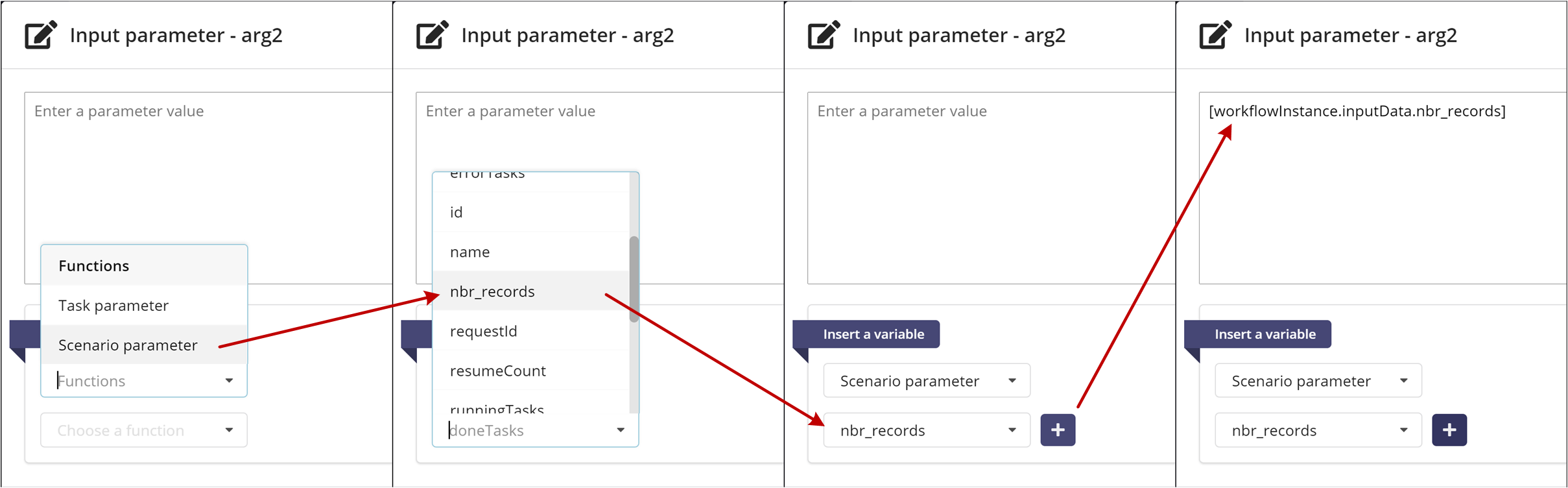Select the Task parameter option
This screenshot has height=488, width=1568.
(x=144, y=306)
